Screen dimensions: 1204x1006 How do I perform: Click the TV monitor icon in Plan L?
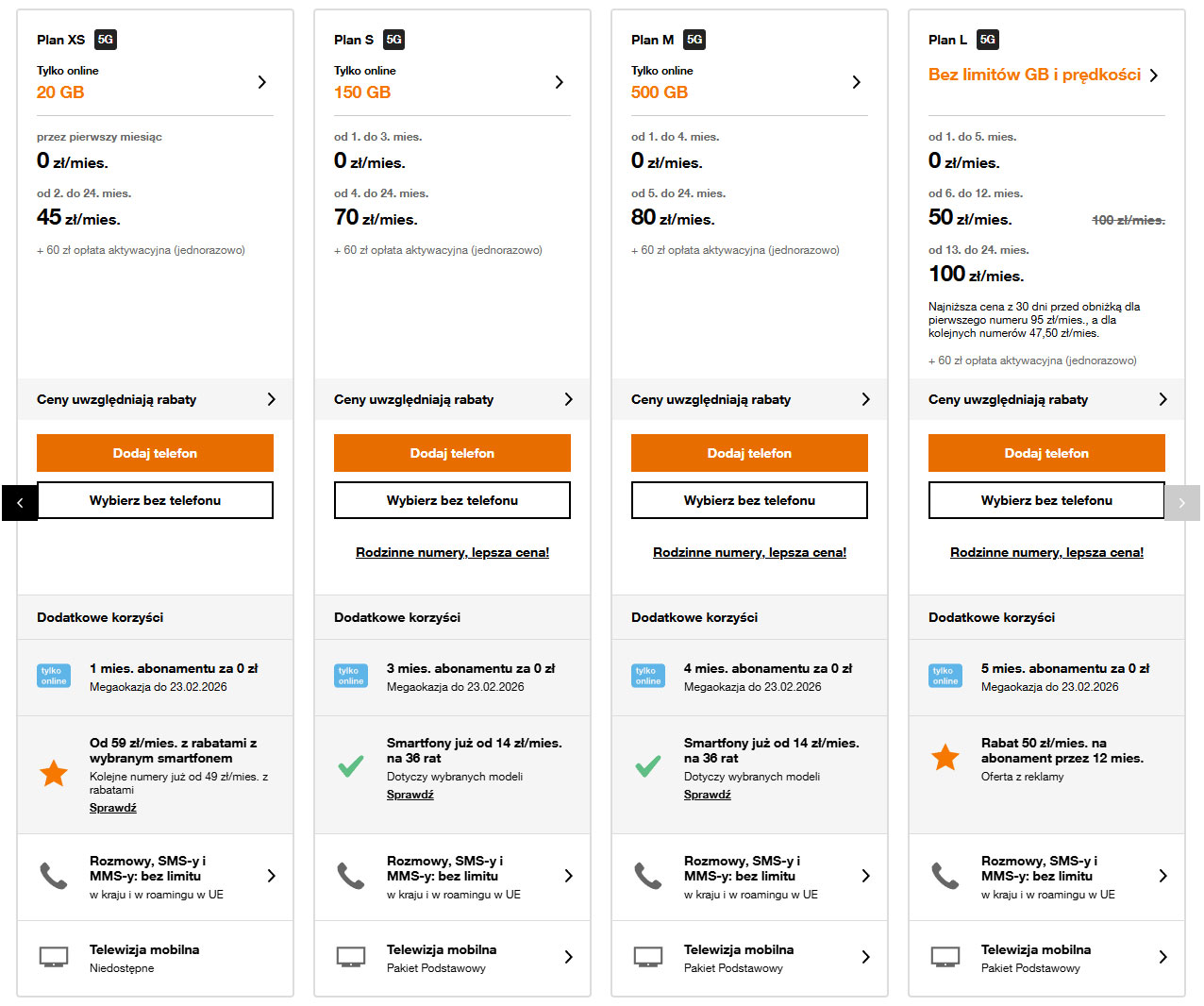click(x=945, y=957)
